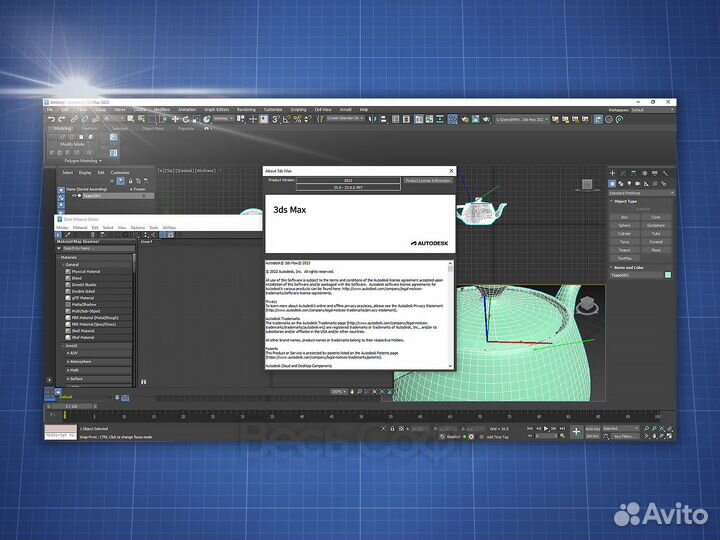This screenshot has width=720, height=540.
Task: Click the Cylinder object type button
Action: 624,234
